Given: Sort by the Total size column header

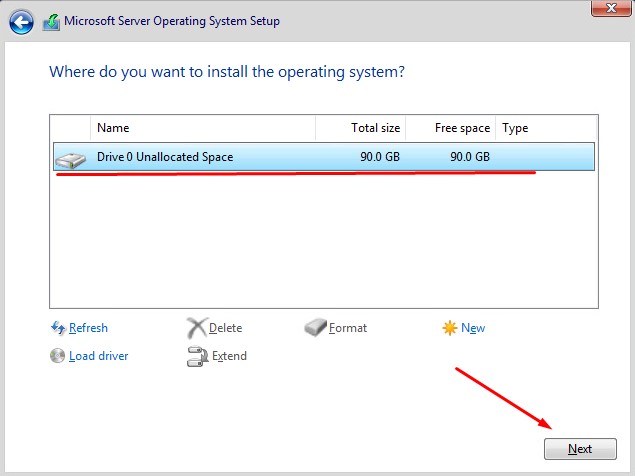Looking at the screenshot, I should click(361, 128).
